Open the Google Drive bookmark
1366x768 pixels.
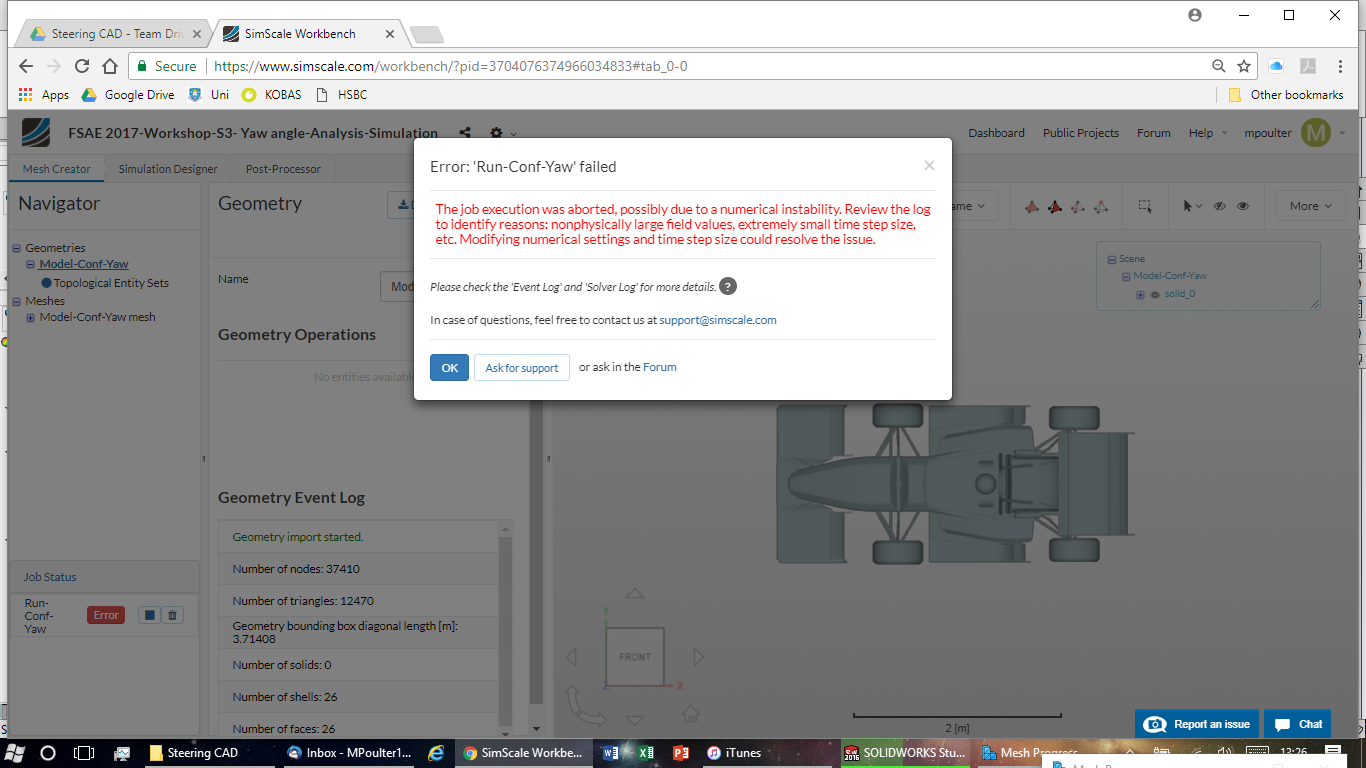128,95
